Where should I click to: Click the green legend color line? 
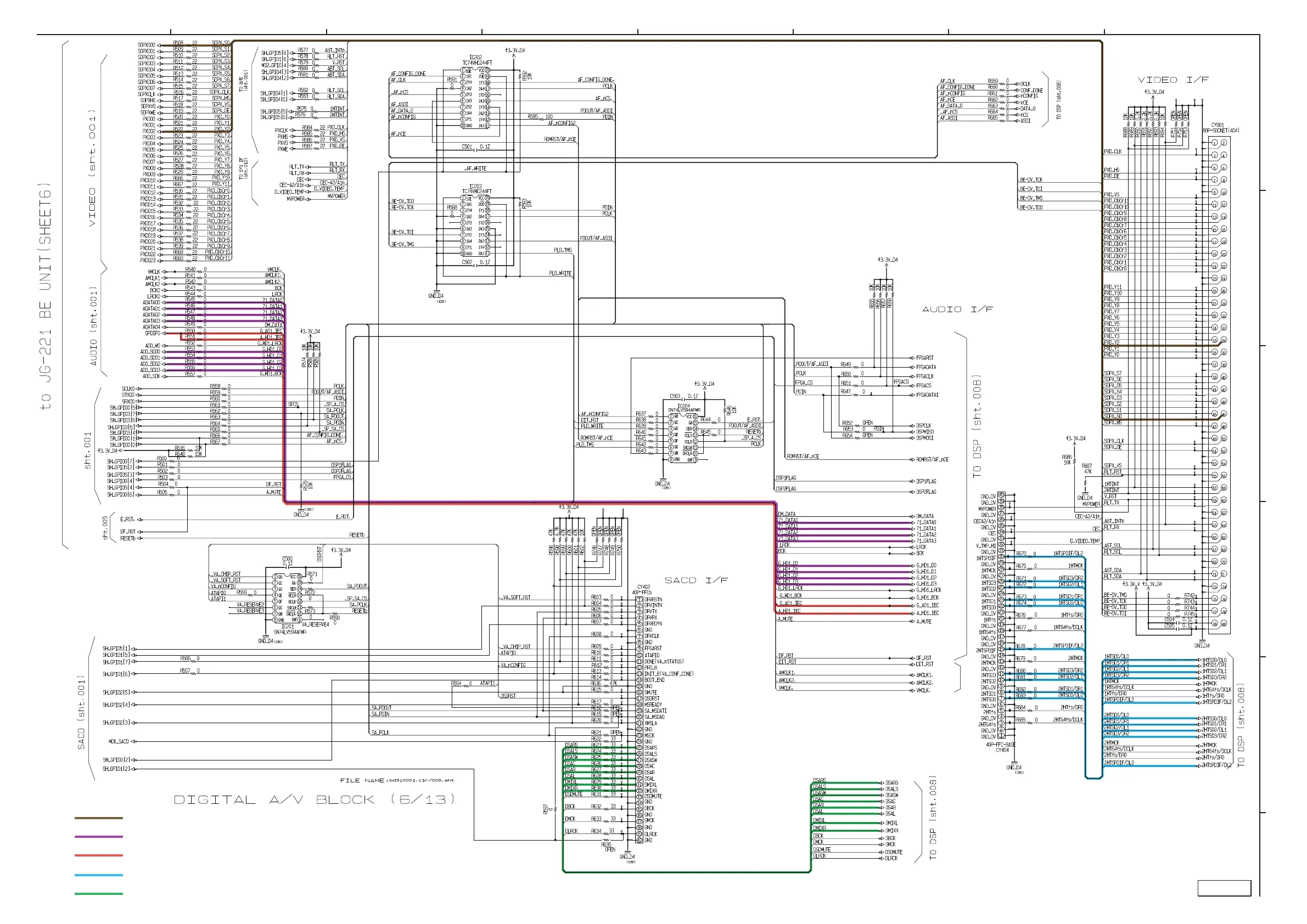click(98, 894)
